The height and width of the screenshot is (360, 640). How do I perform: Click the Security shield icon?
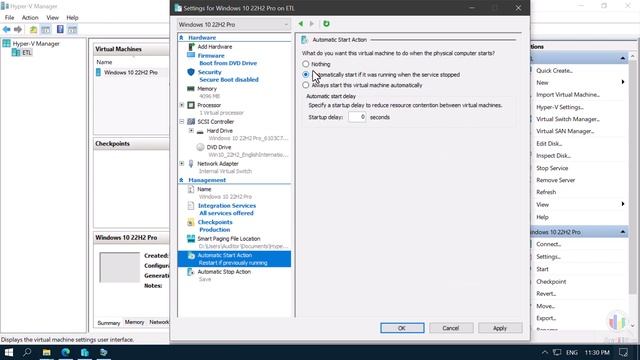click(191, 72)
